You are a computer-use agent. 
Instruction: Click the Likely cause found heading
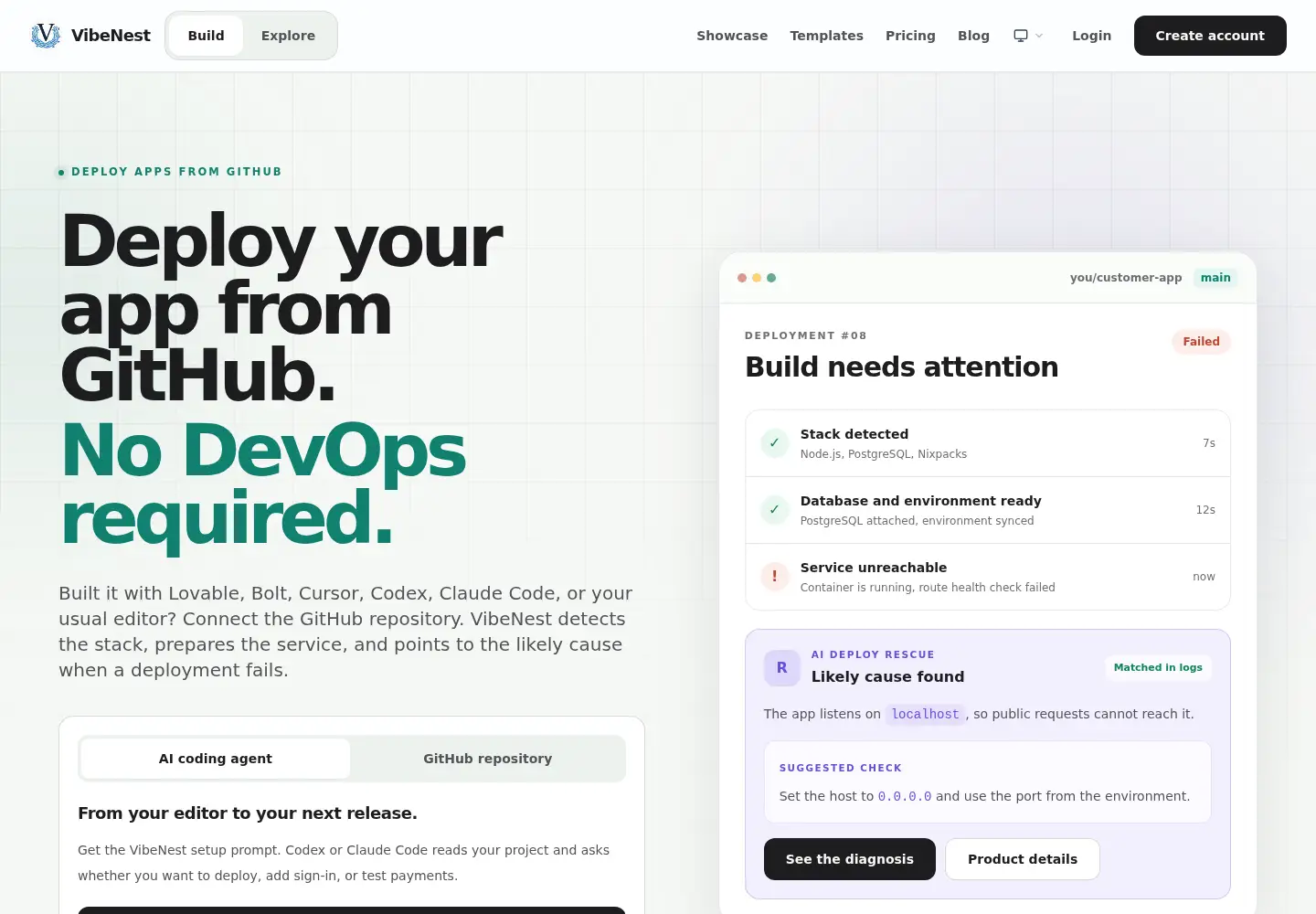pos(887,676)
